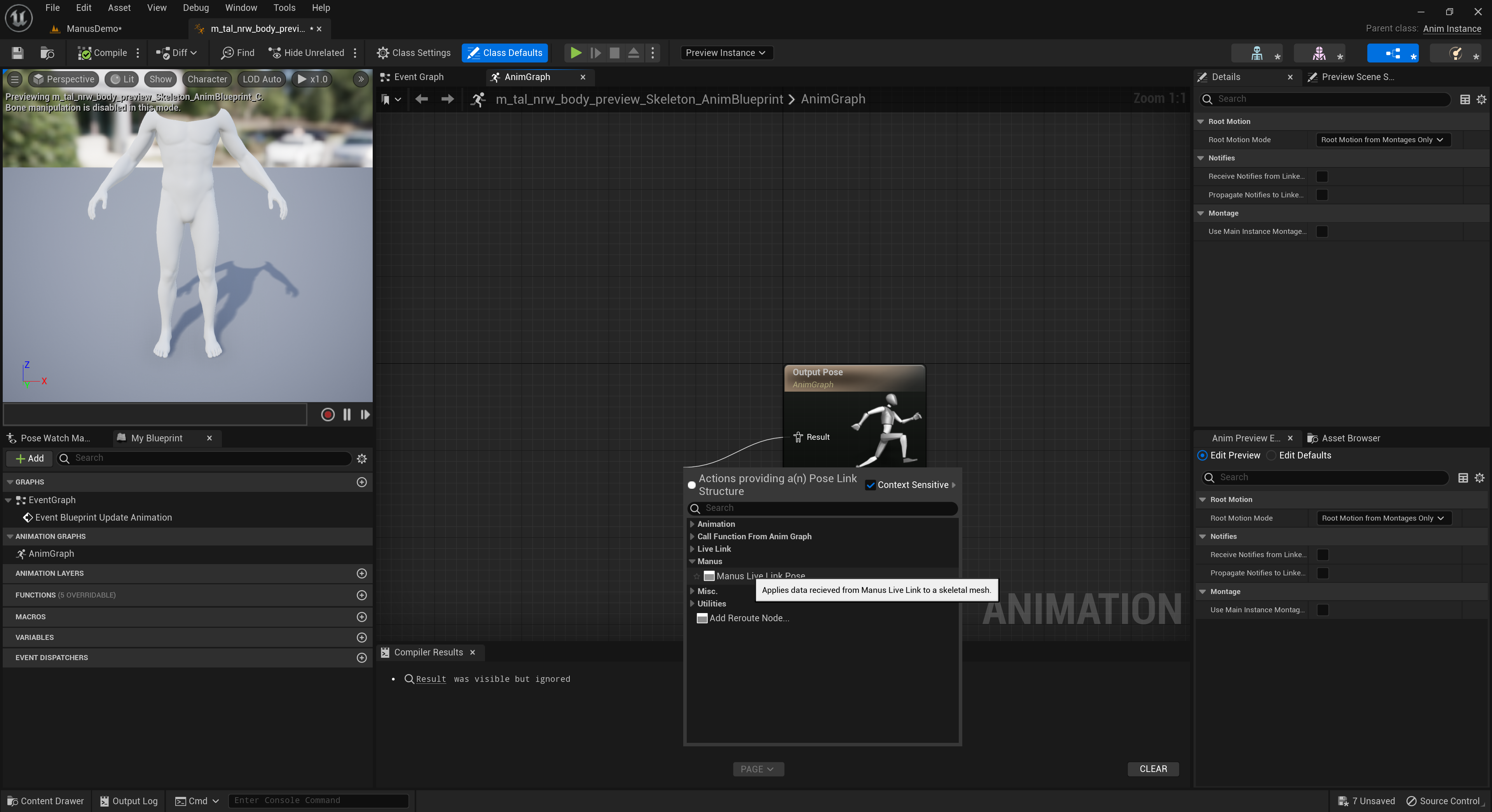Toggle Context Sensitive checkbox
Screen dimensions: 1492x812
point(871,485)
